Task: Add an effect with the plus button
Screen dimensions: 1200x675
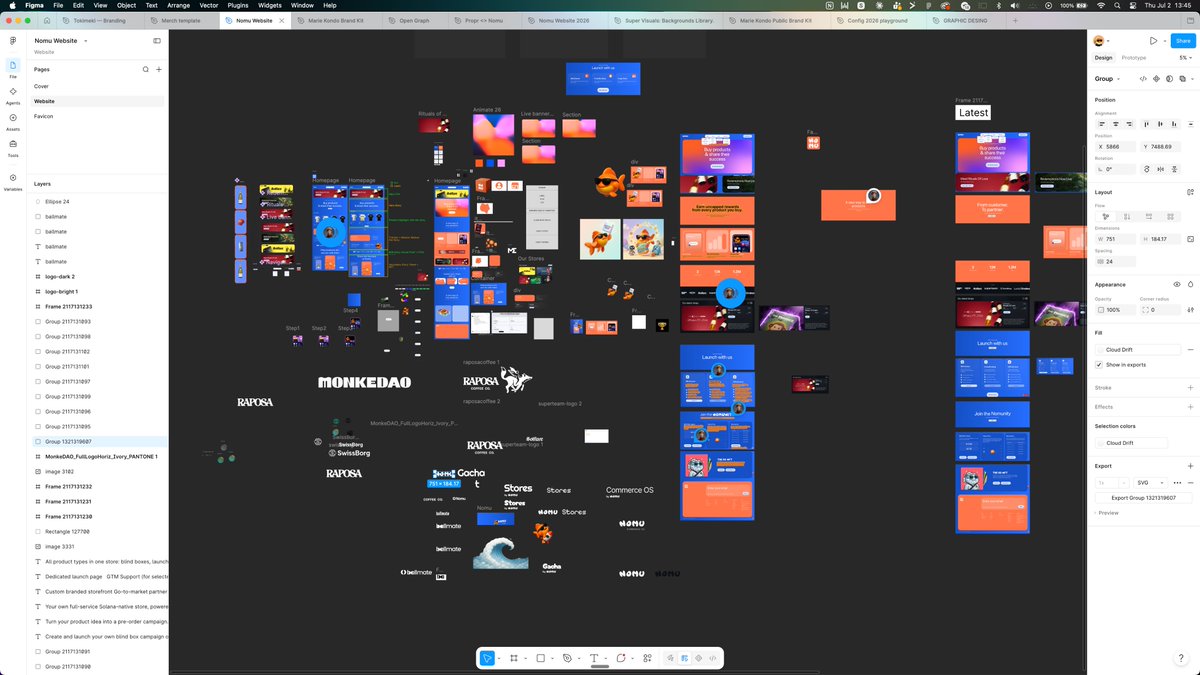Action: pos(1190,407)
